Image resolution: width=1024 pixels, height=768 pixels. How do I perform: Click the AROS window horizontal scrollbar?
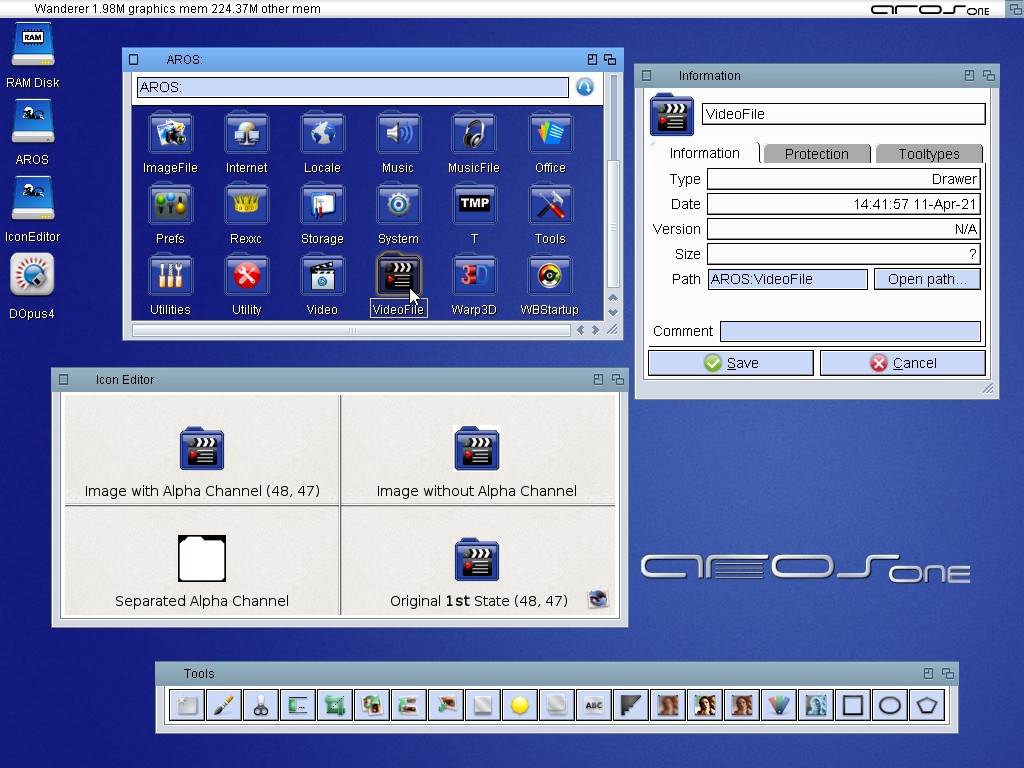click(x=351, y=330)
